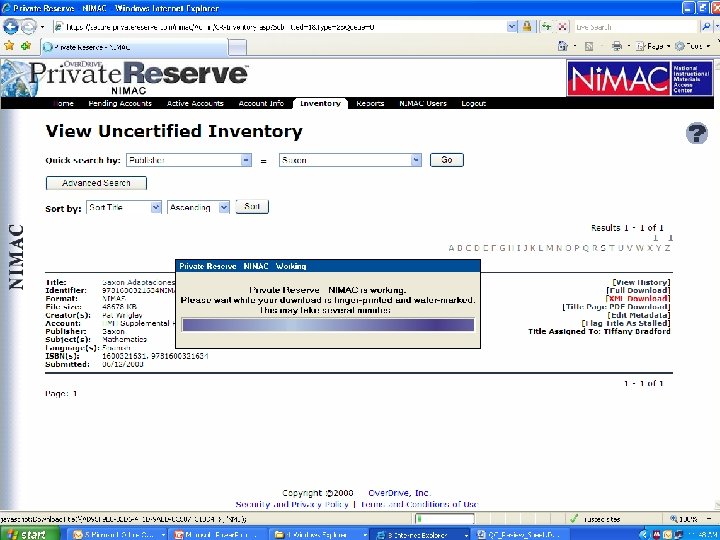
Task: Open the Reports navigation item
Action: (370, 103)
